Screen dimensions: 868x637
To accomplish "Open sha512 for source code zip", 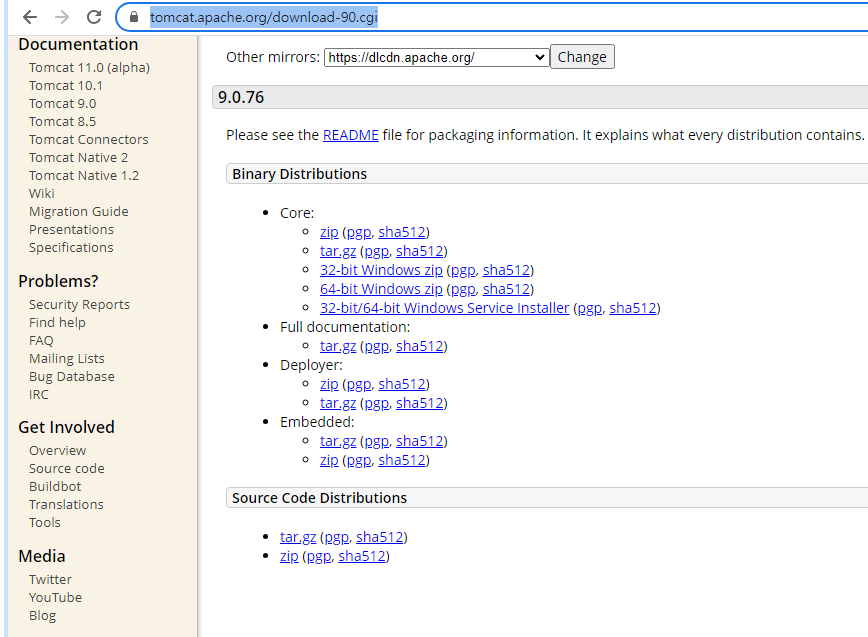I will click(x=362, y=556).
